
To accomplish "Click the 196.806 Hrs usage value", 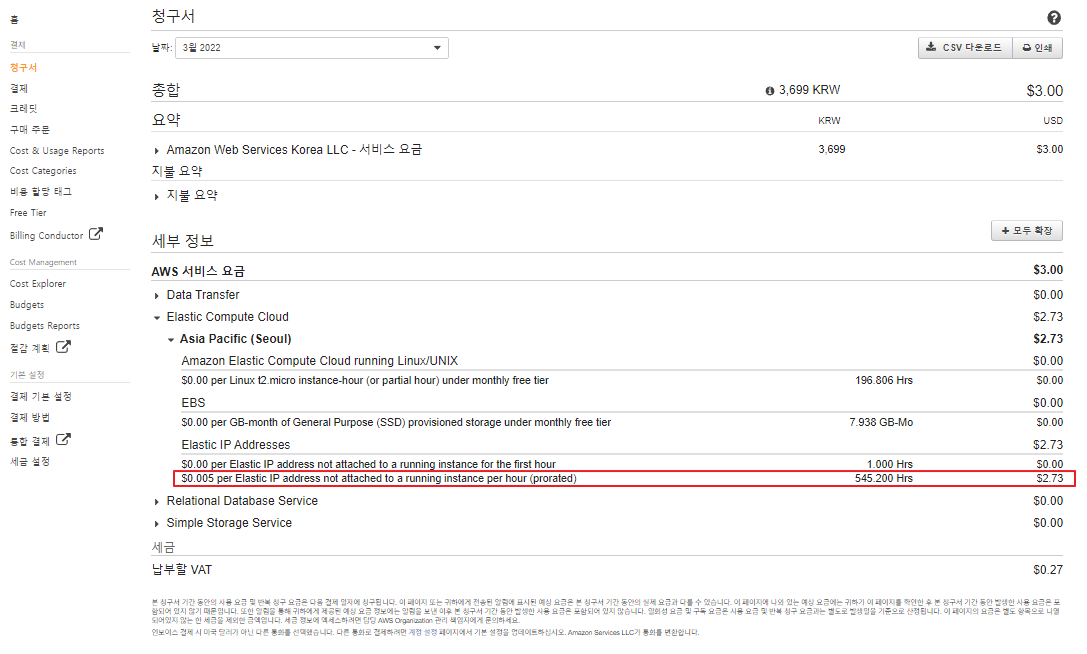I will pyautogui.click(x=884, y=380).
